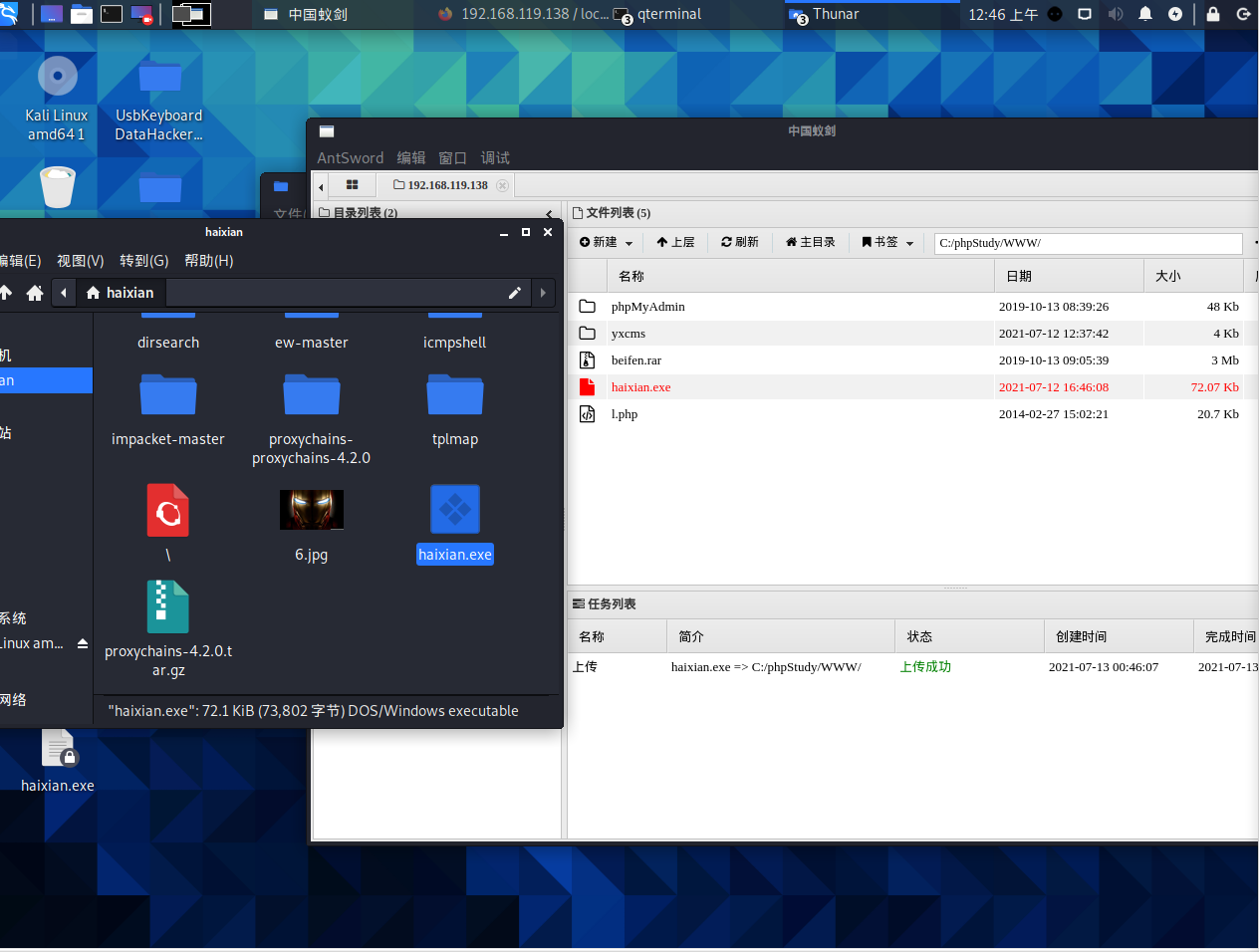The width and height of the screenshot is (1259, 952).
Task: Click Thunar home toolbar icon
Action: click(x=35, y=293)
